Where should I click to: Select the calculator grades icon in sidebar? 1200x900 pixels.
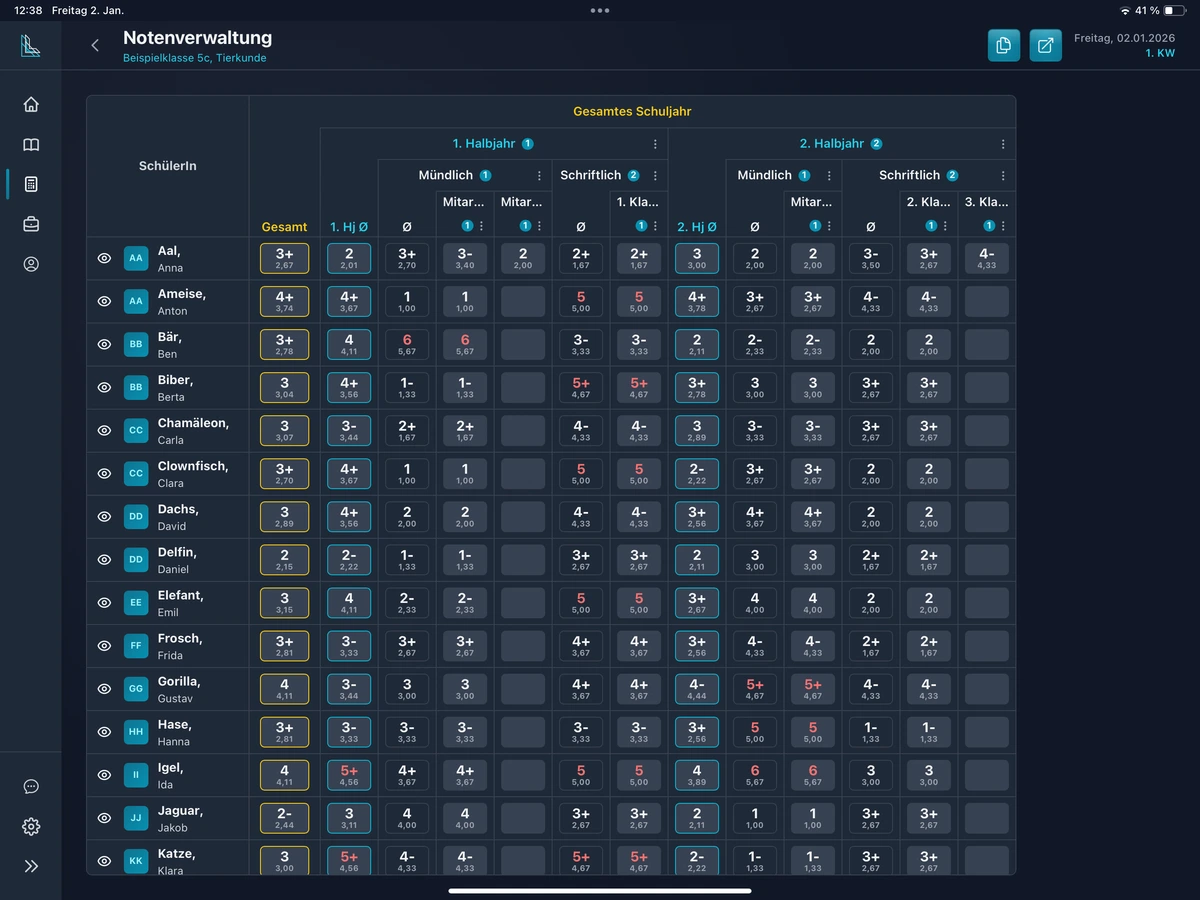[x=31, y=184]
